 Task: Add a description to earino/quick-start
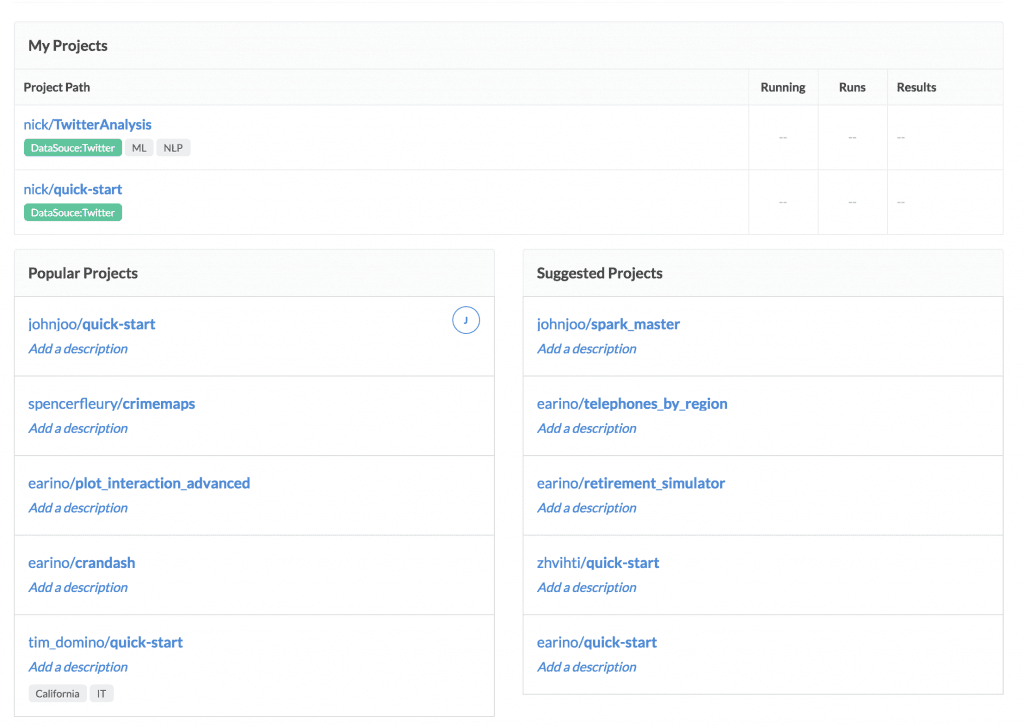(586, 667)
